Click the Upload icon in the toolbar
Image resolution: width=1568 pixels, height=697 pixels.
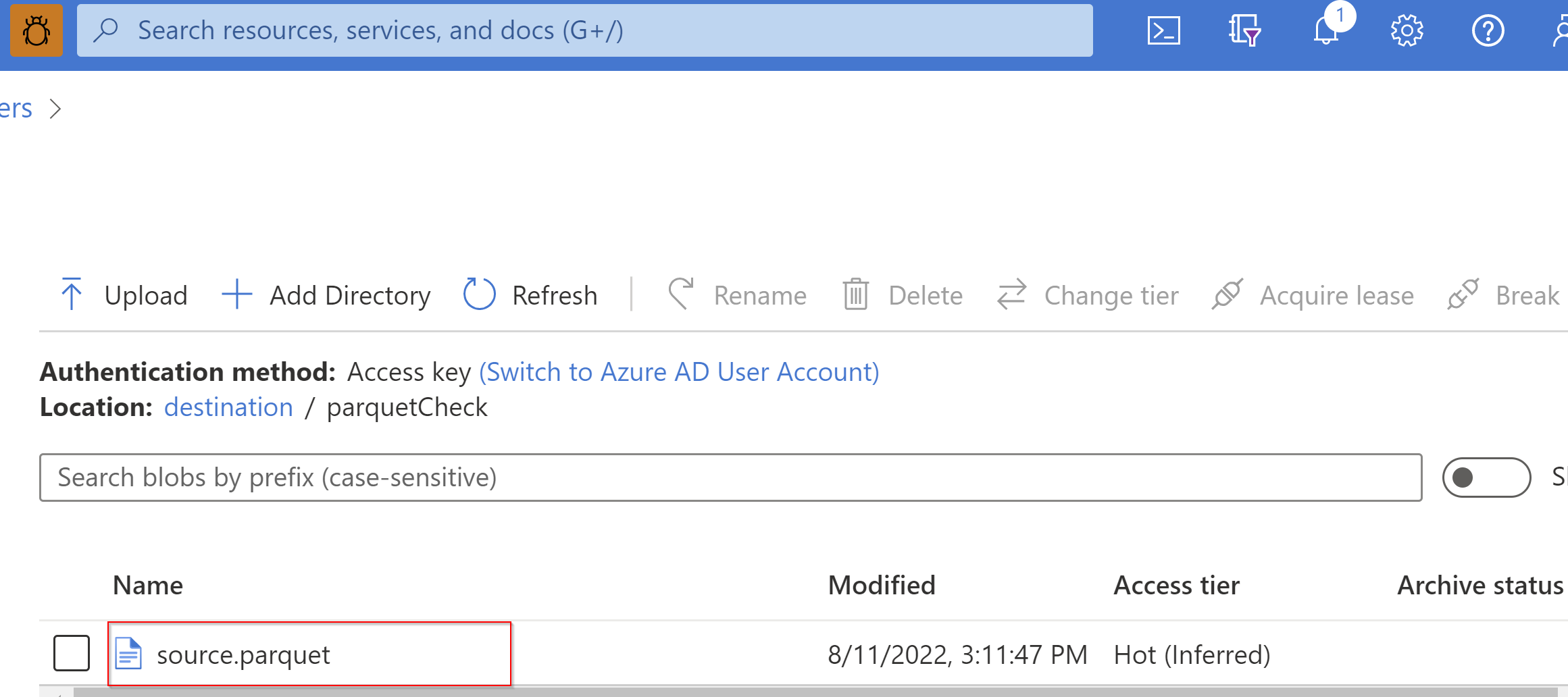pyautogui.click(x=72, y=294)
